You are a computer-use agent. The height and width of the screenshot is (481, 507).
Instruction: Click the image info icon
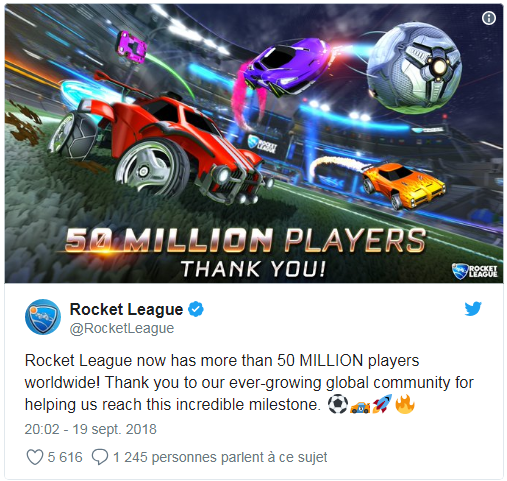pos(488,18)
